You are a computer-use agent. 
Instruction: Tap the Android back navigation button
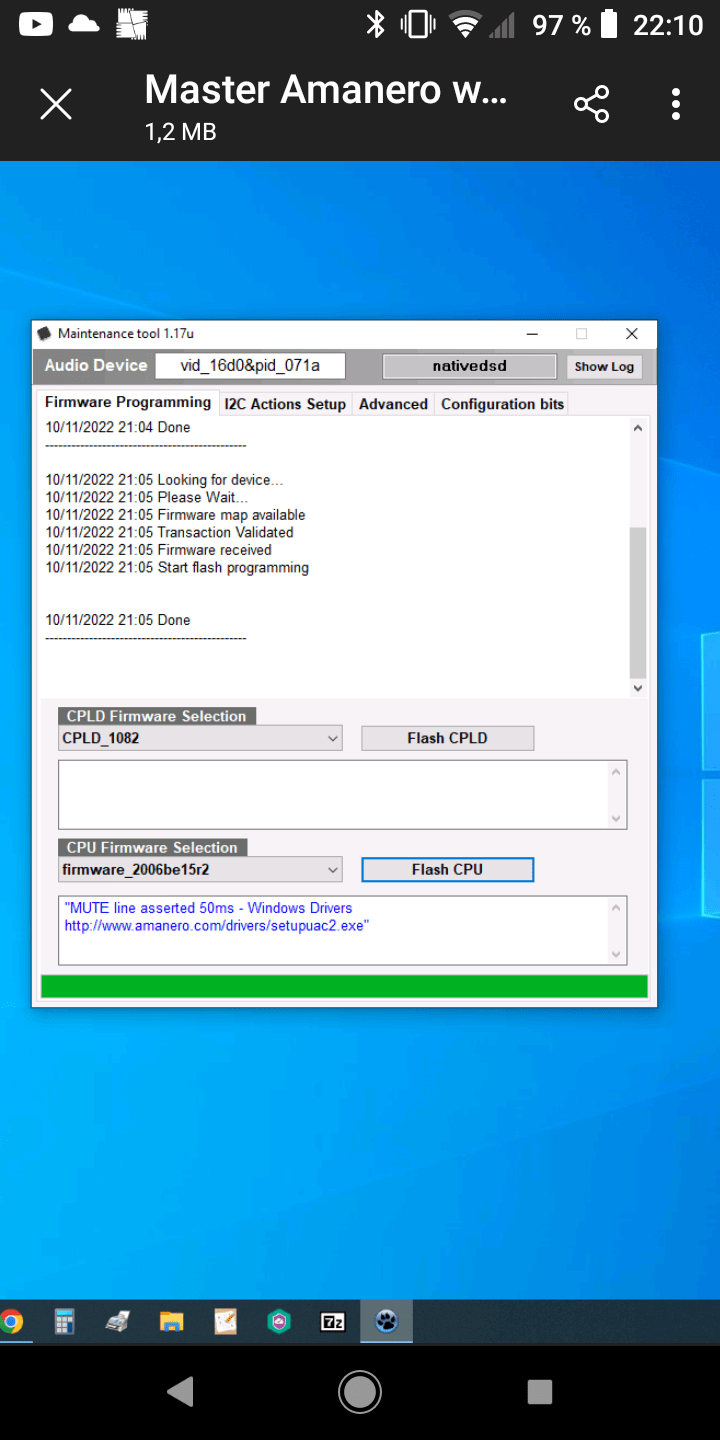point(180,1391)
